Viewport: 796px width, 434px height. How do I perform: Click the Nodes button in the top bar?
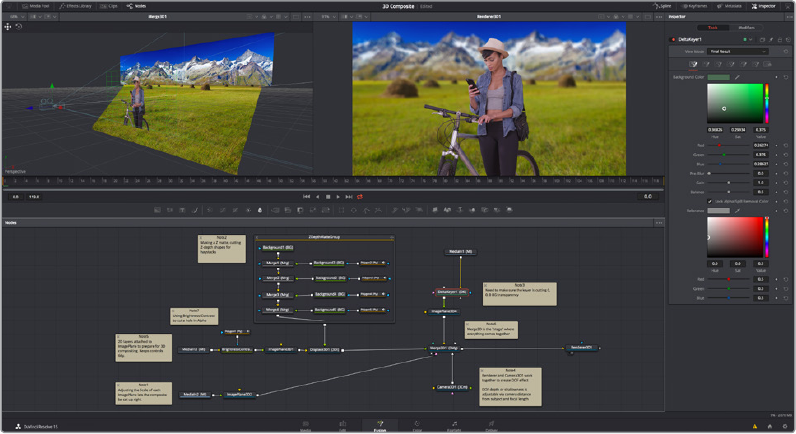click(138, 6)
